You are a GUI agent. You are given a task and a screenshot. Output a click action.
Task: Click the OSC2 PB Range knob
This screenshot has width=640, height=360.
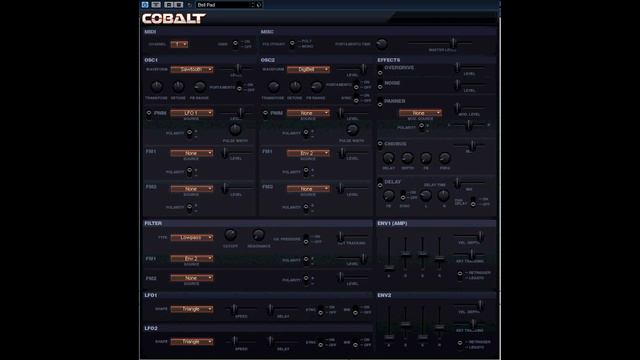click(x=316, y=86)
